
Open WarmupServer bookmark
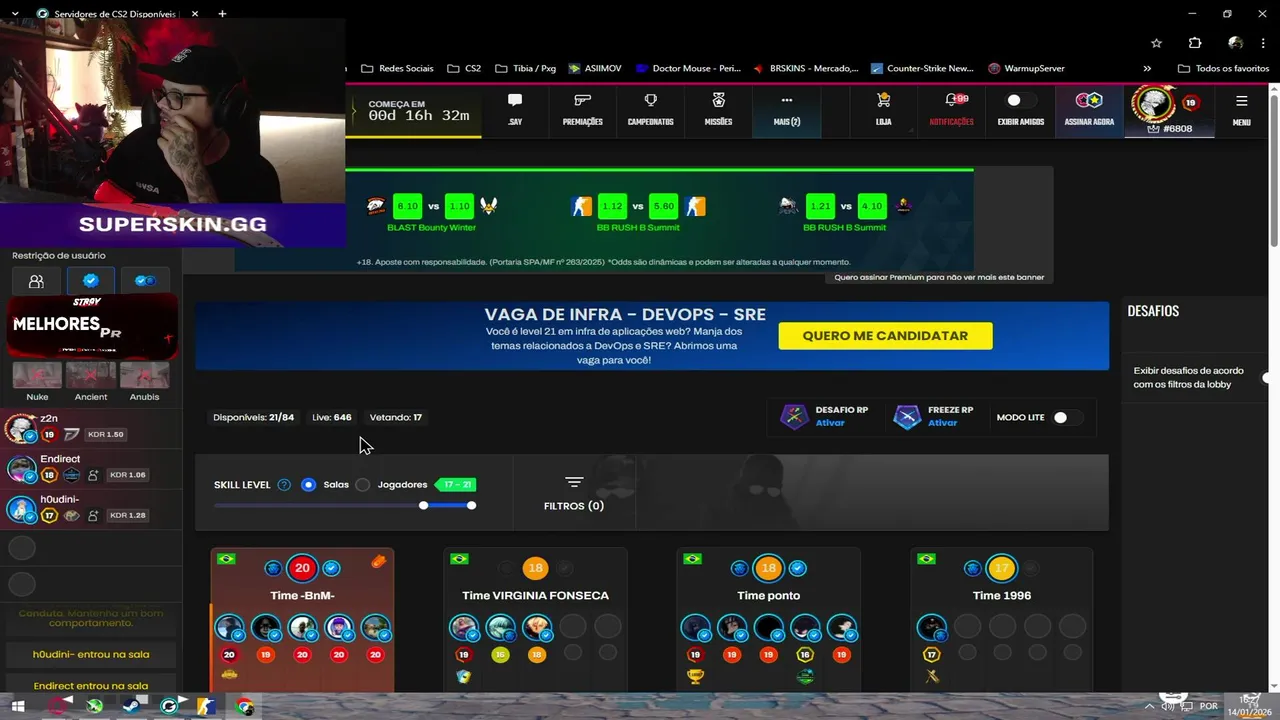tap(1027, 69)
